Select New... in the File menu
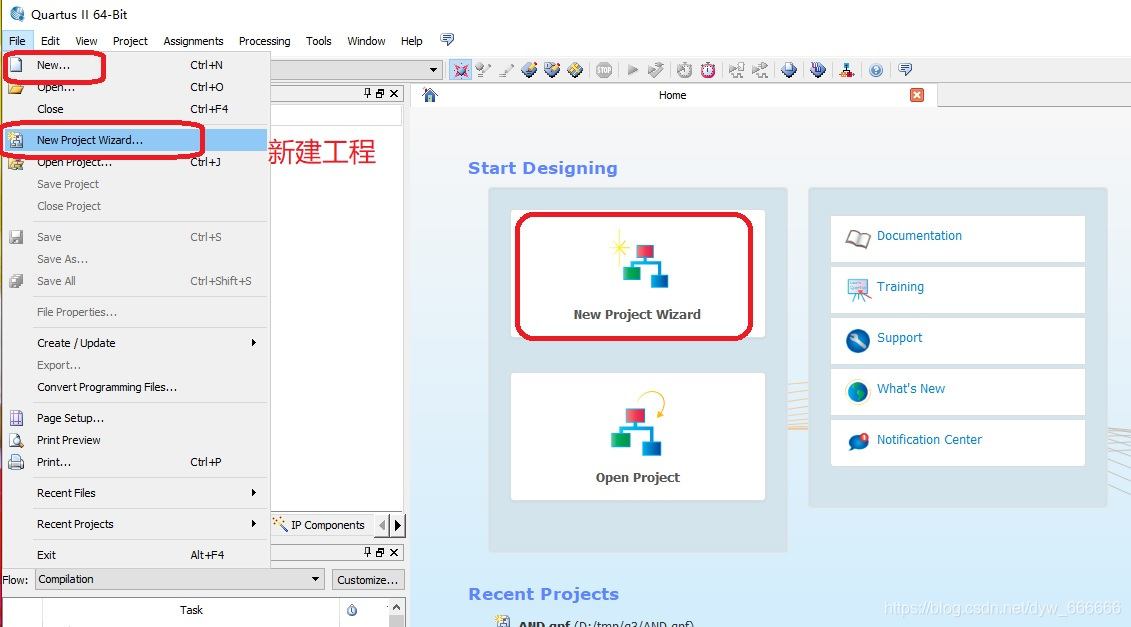 click(136, 65)
